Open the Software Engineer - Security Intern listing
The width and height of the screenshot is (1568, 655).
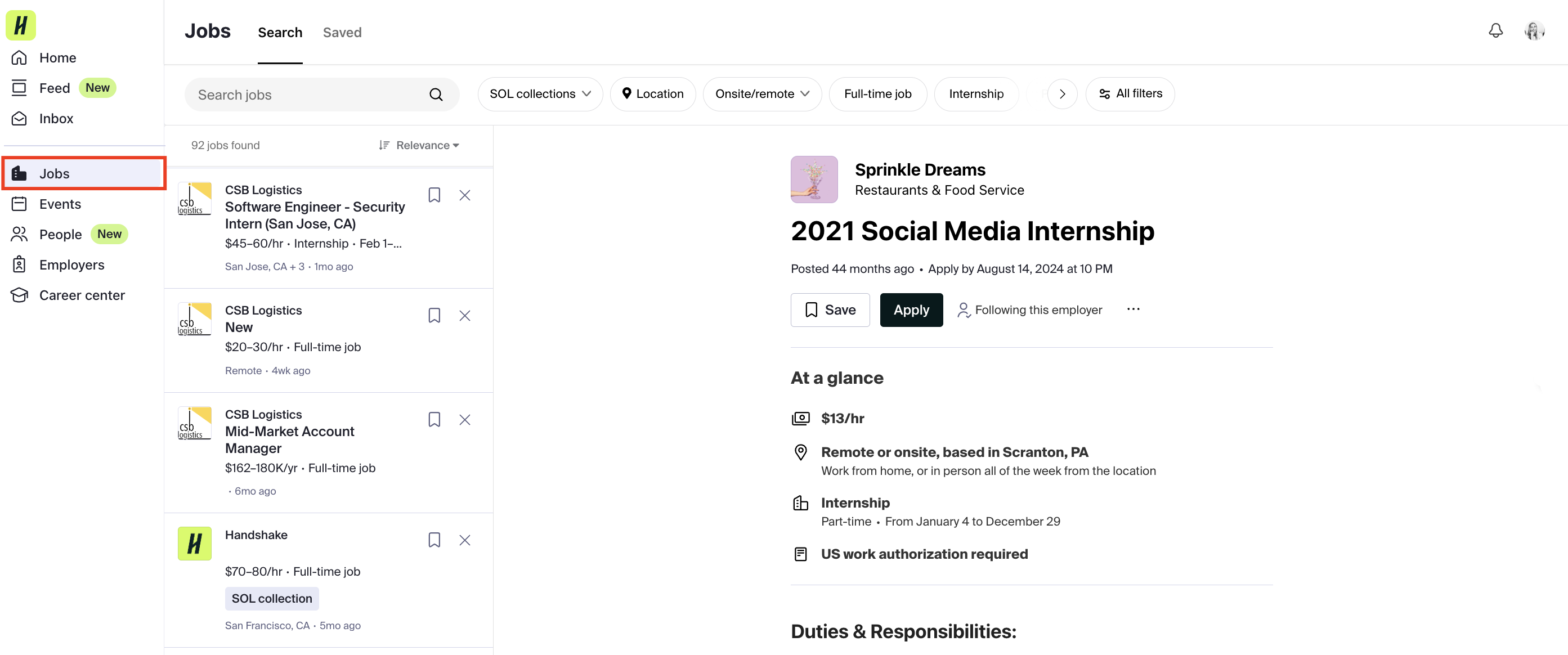[315, 216]
